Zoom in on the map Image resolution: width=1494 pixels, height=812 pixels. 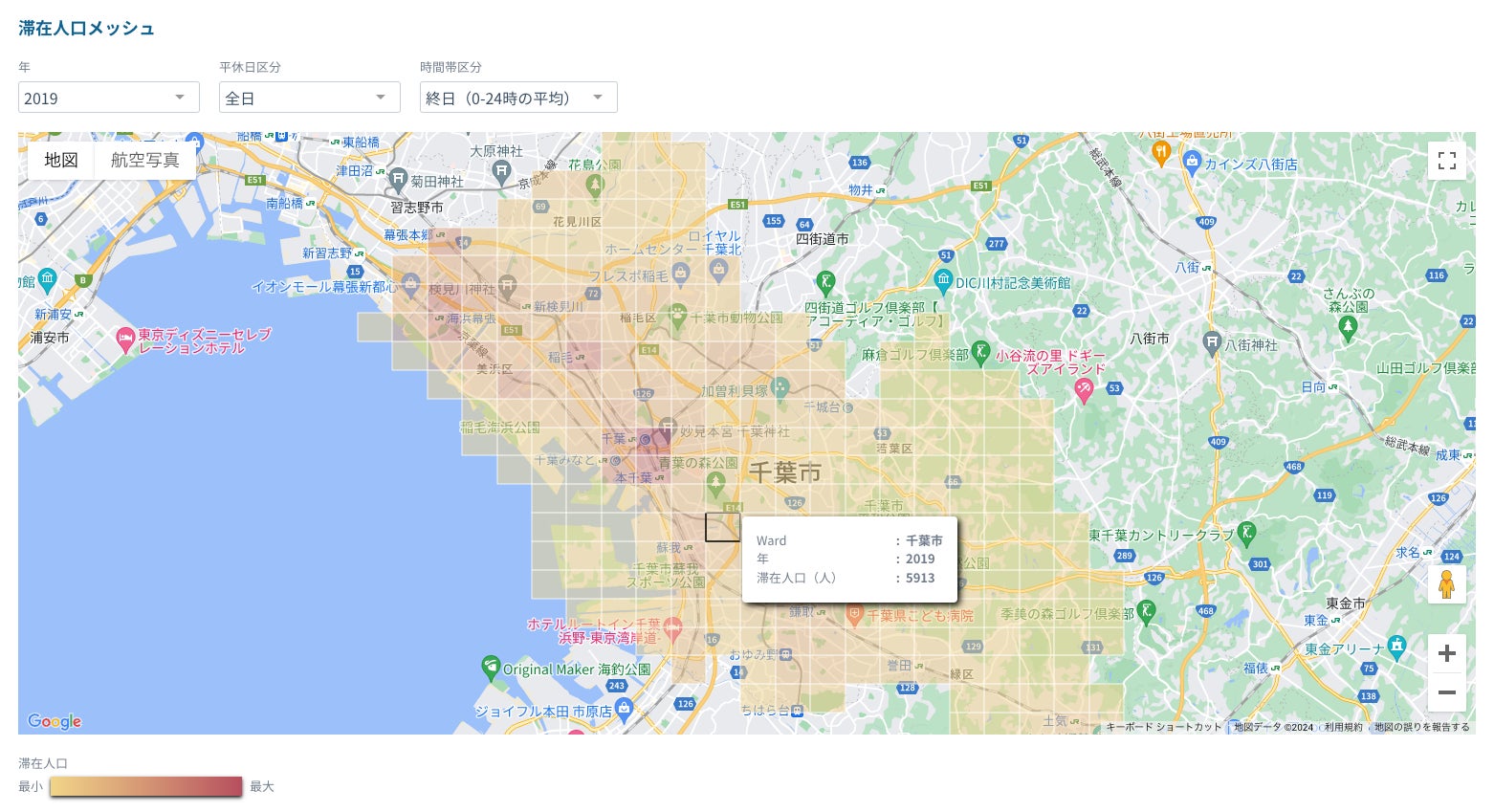tap(1447, 653)
